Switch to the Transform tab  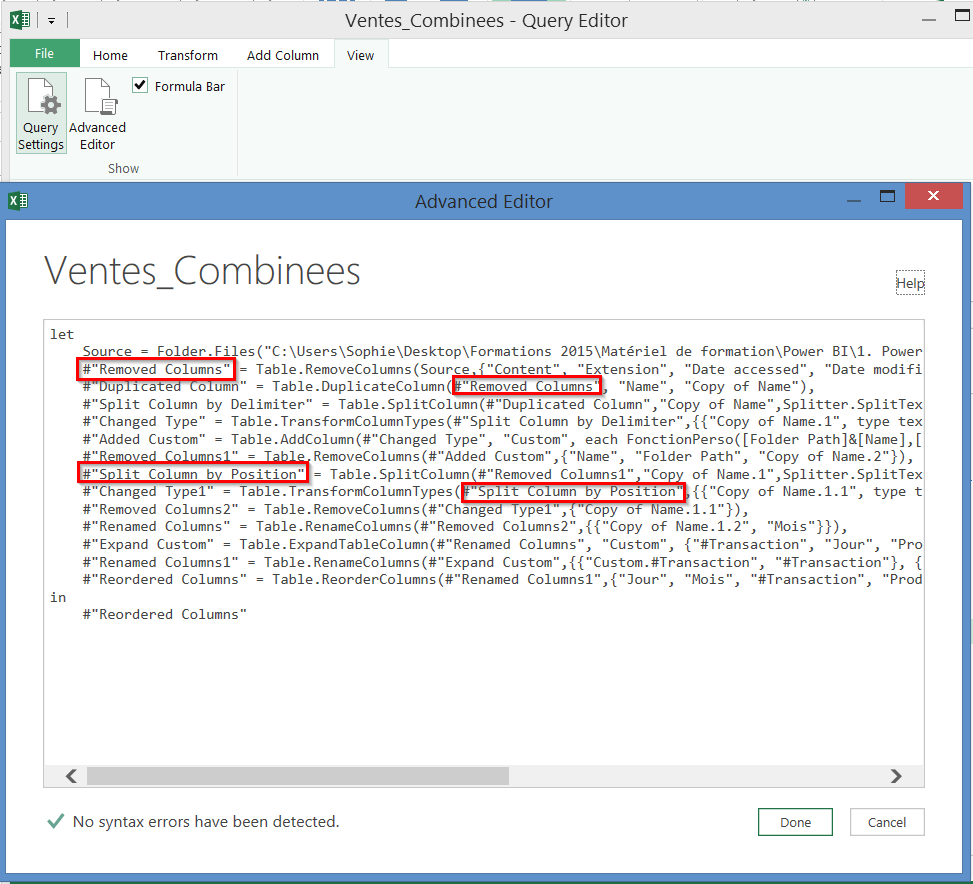click(x=187, y=55)
